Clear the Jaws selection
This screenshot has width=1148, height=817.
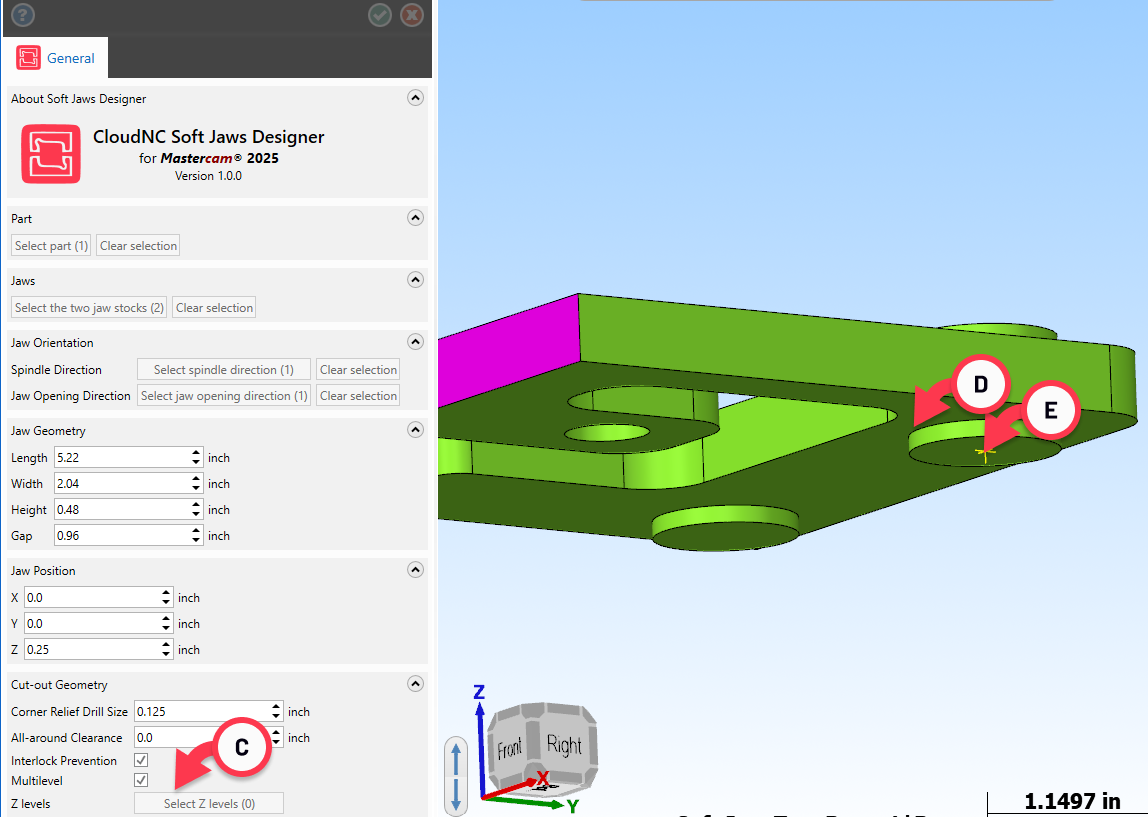215,308
